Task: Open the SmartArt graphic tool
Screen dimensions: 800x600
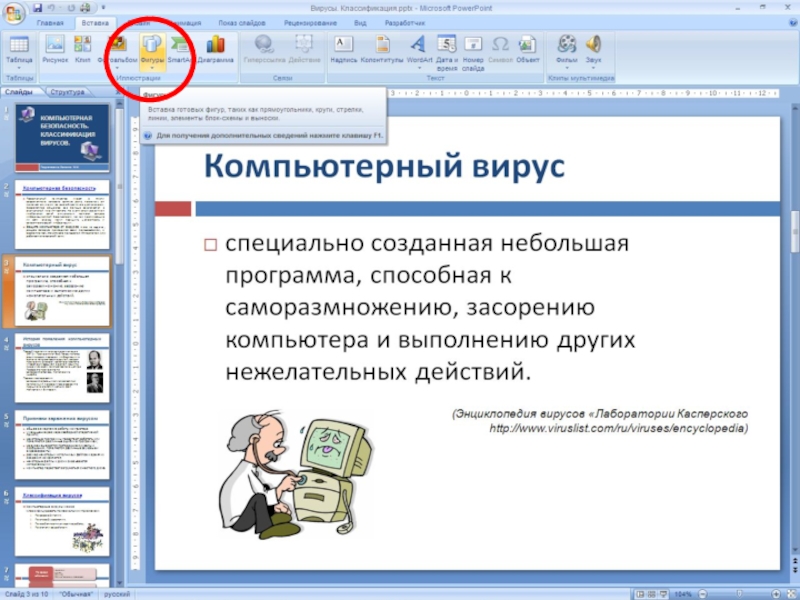Action: (180, 46)
